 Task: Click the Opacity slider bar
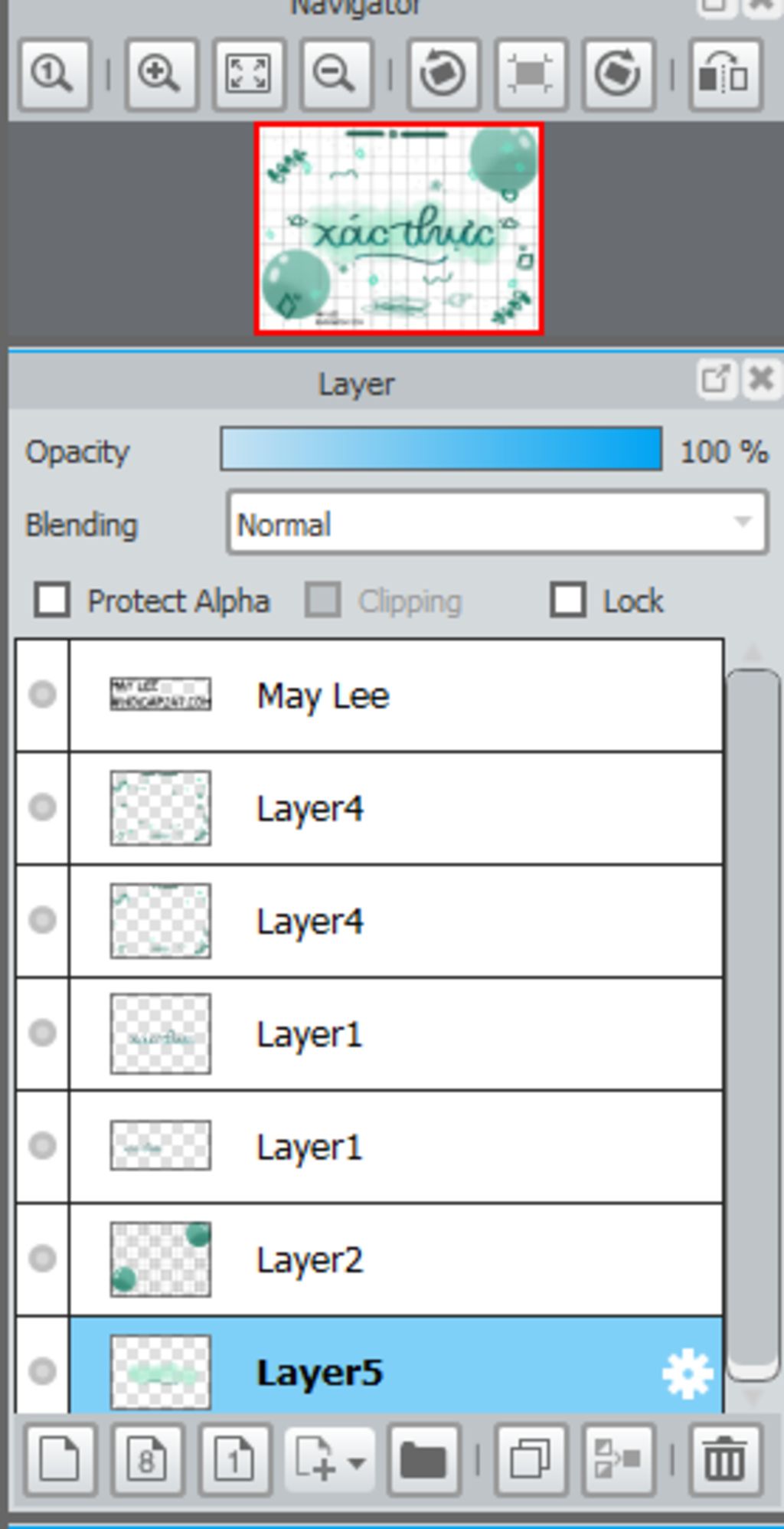[441, 449]
